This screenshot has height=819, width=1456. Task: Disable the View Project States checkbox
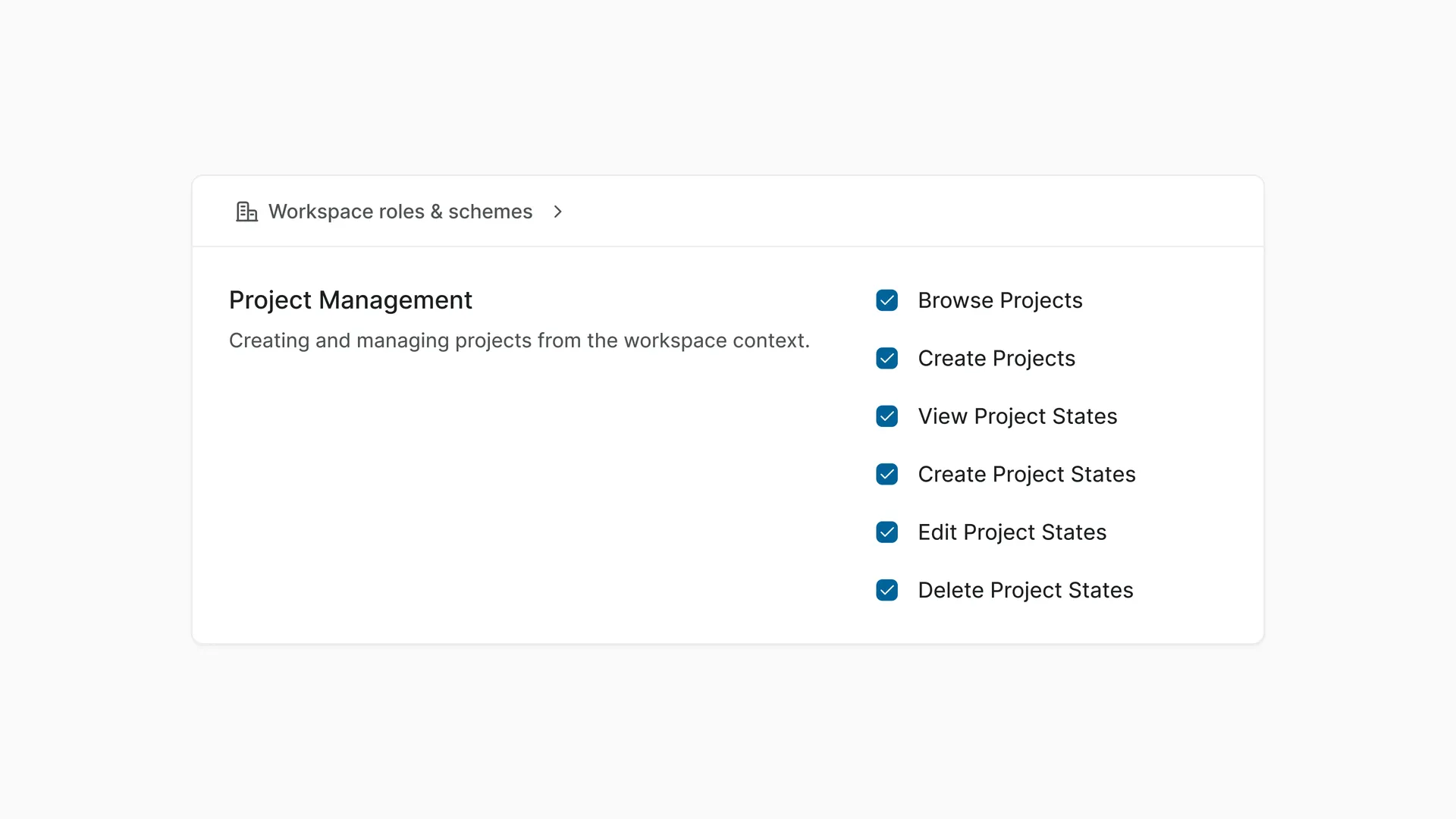pyautogui.click(x=886, y=416)
